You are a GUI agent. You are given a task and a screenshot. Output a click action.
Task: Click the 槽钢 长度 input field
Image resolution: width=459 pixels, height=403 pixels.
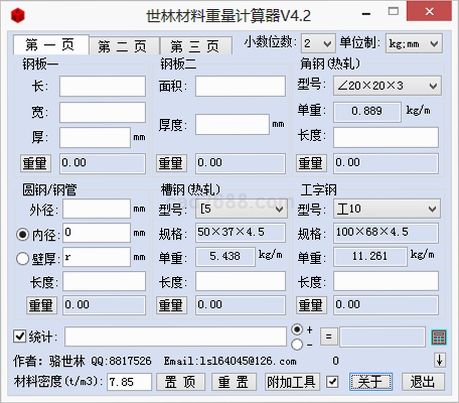tap(240, 281)
